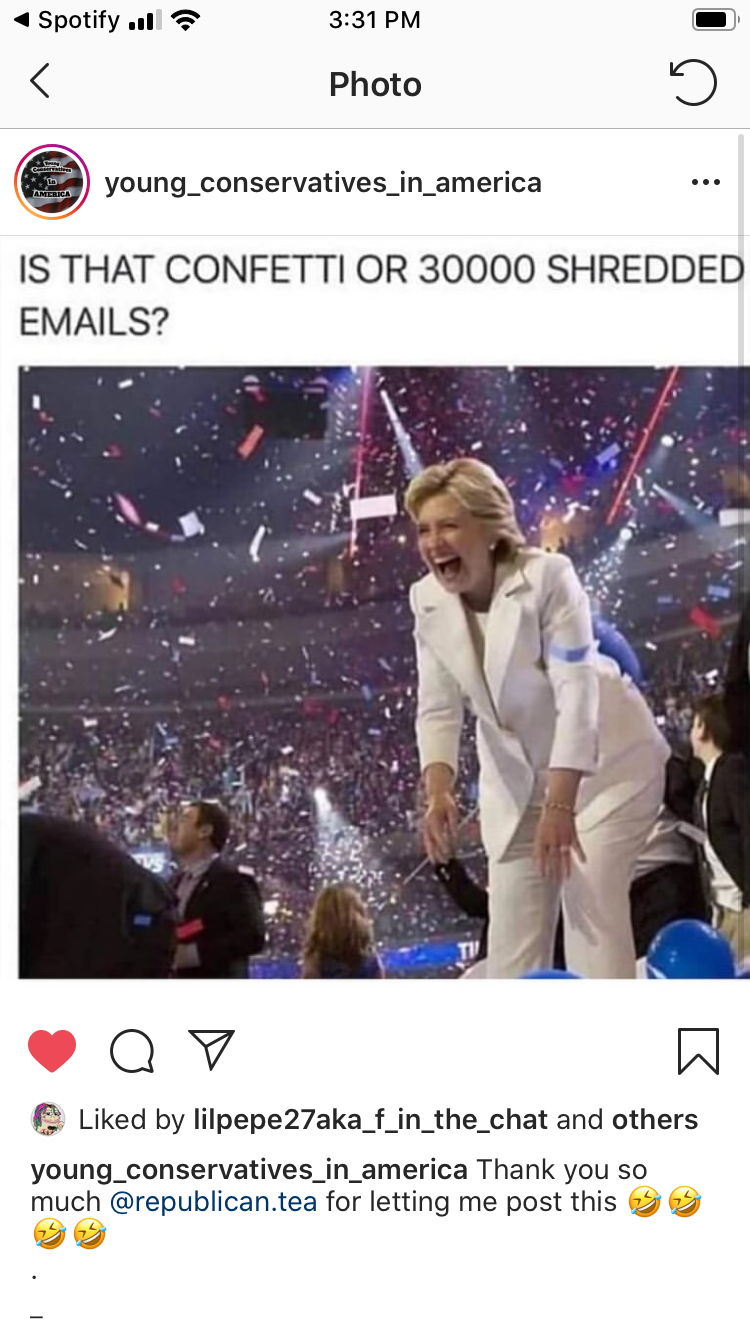Image resolution: width=750 pixels, height=1334 pixels.
Task: Tap the refresh icon in header
Action: [x=693, y=83]
